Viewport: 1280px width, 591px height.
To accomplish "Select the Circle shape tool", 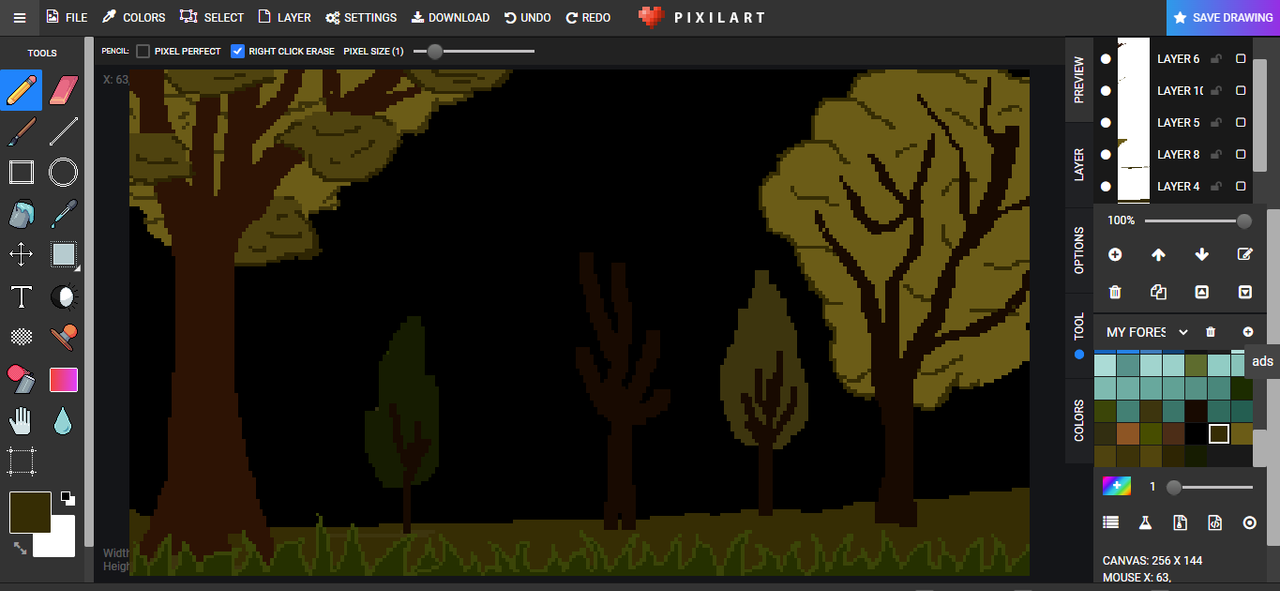I will [x=63, y=172].
